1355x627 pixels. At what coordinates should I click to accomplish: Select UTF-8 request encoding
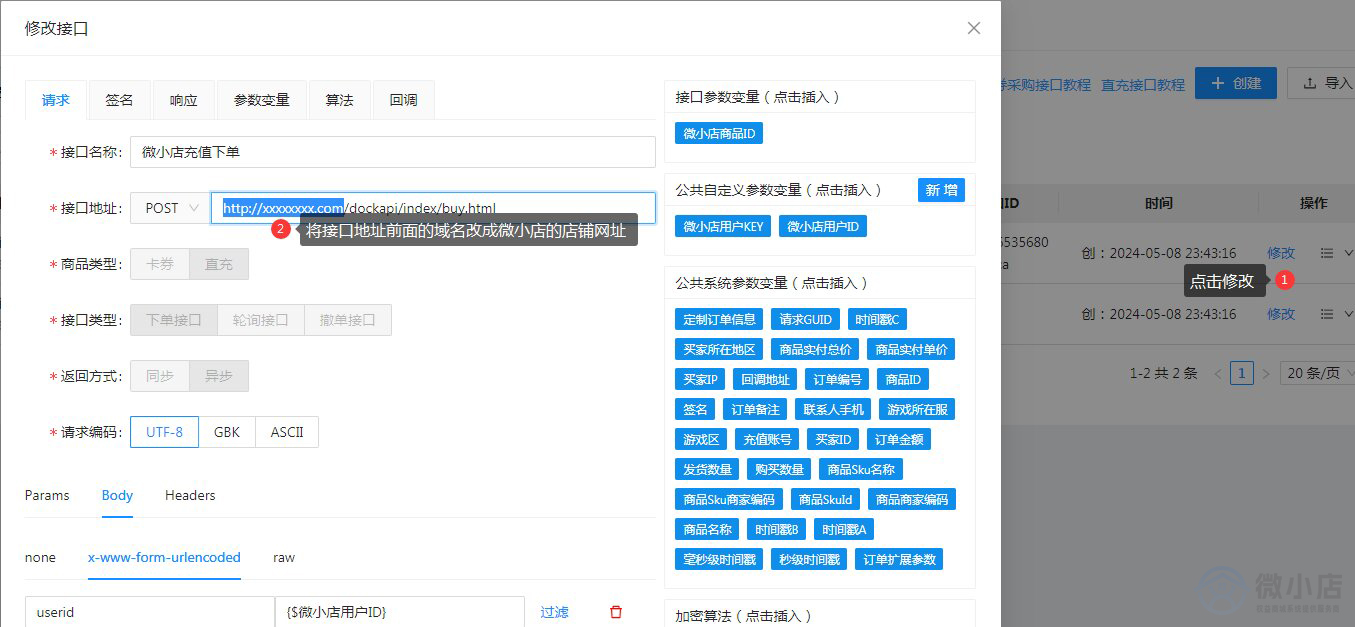coord(165,432)
